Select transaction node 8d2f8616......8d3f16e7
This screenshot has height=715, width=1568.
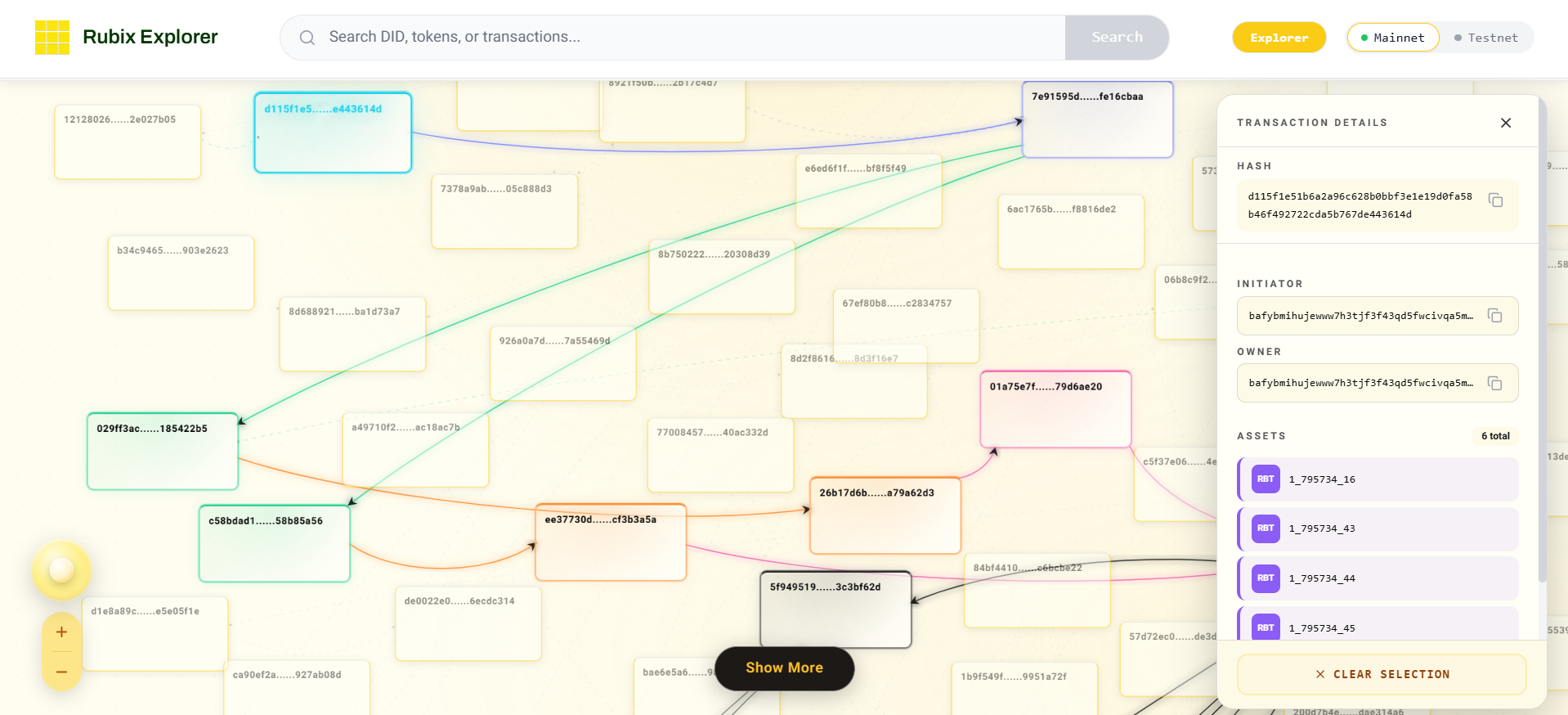click(854, 381)
